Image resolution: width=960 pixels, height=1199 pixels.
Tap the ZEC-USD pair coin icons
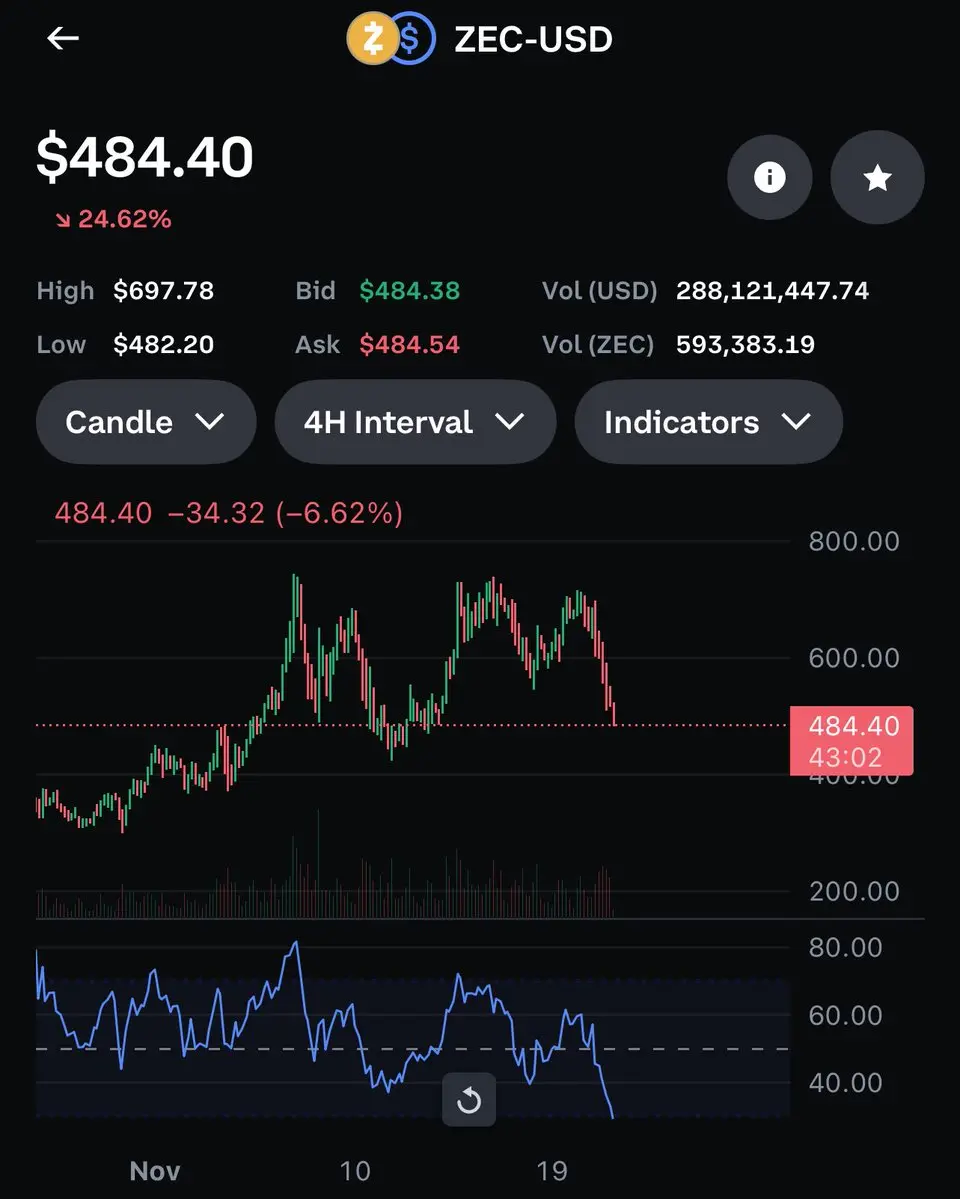[x=391, y=38]
